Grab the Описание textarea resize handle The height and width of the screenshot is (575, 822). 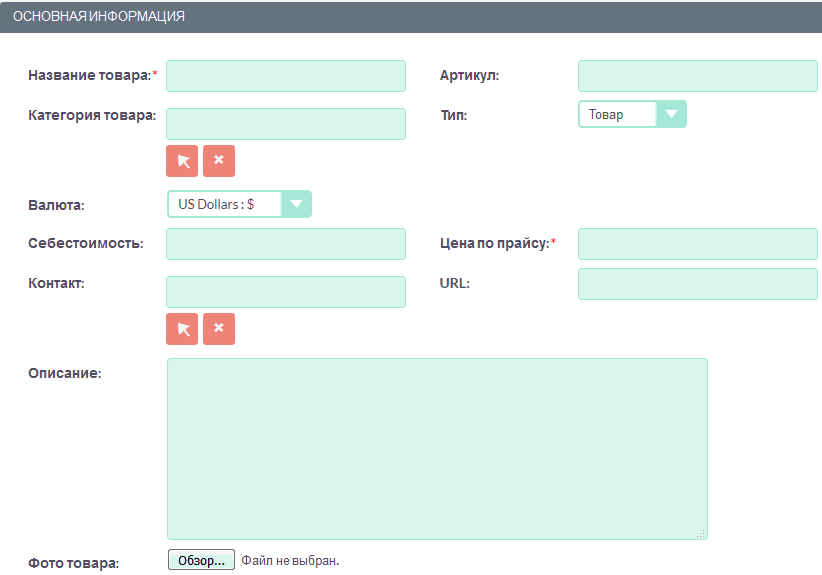[702, 534]
